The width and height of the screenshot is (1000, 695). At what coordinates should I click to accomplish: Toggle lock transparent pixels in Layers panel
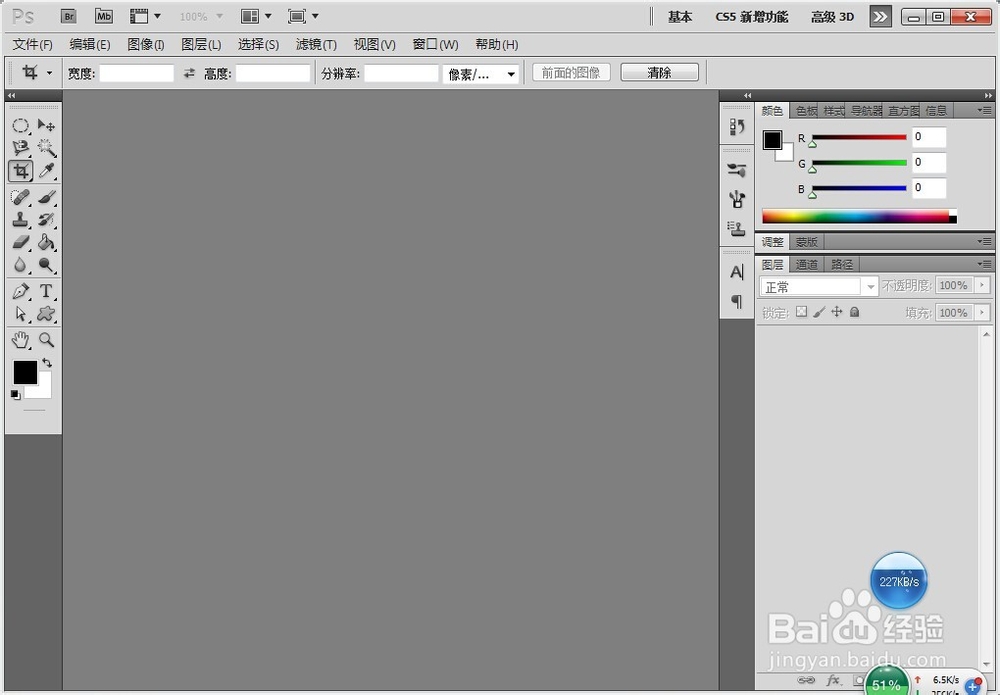802,312
